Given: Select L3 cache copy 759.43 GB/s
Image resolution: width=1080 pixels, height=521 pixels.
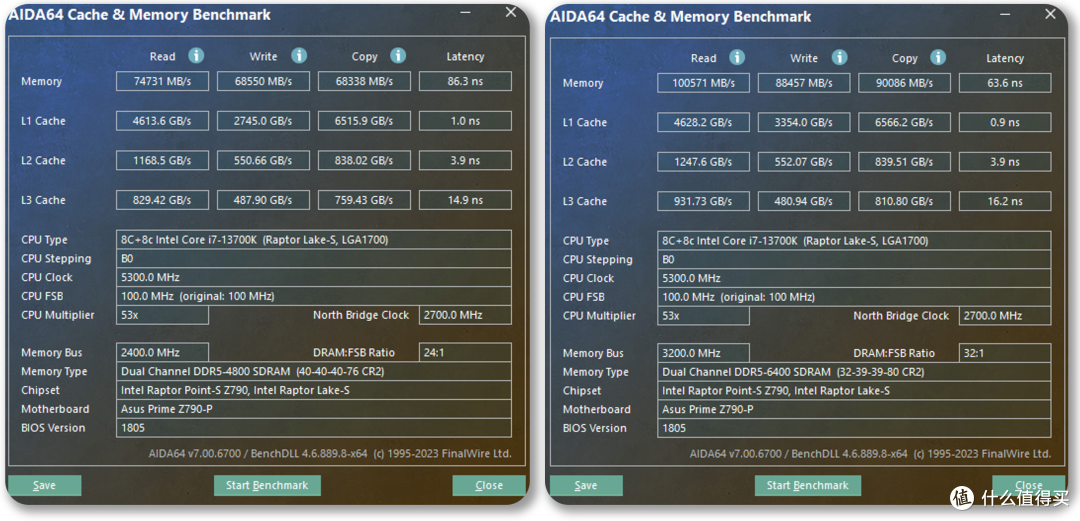Looking at the screenshot, I should [x=364, y=201].
